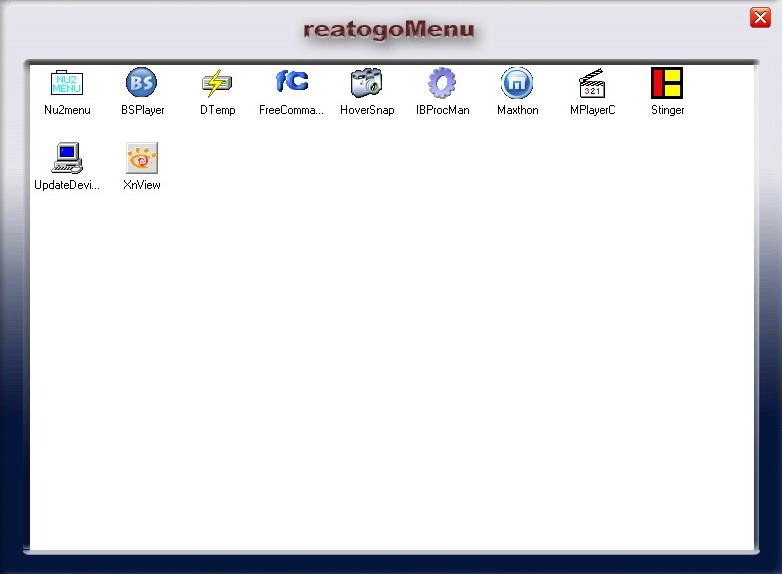Select the "Nu2menu" label text
Image resolution: width=782 pixels, height=574 pixels.
point(67,110)
